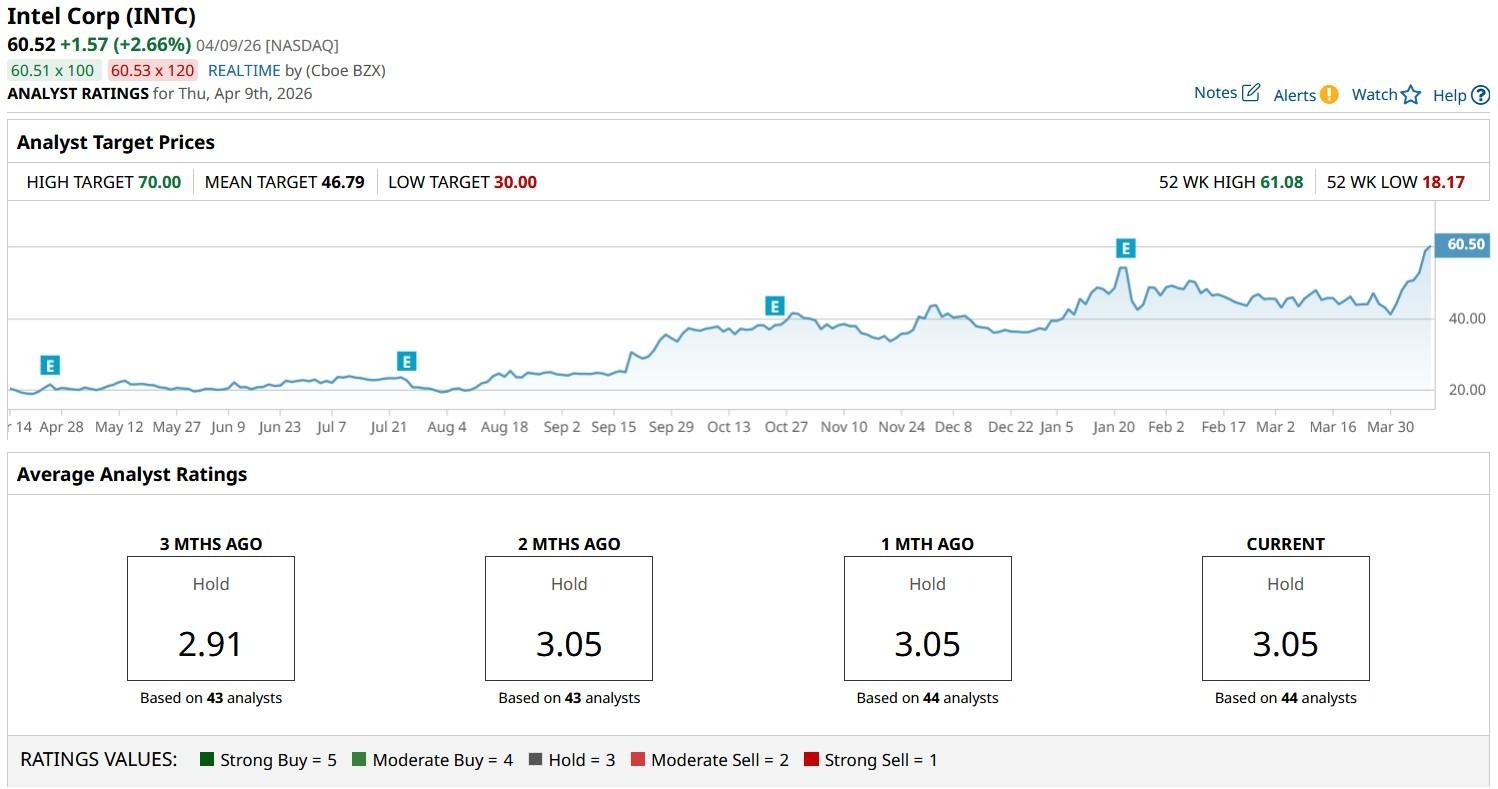Select the CURRENT Hold rating box
Viewport: 1498px width, 789px height.
[1285, 618]
